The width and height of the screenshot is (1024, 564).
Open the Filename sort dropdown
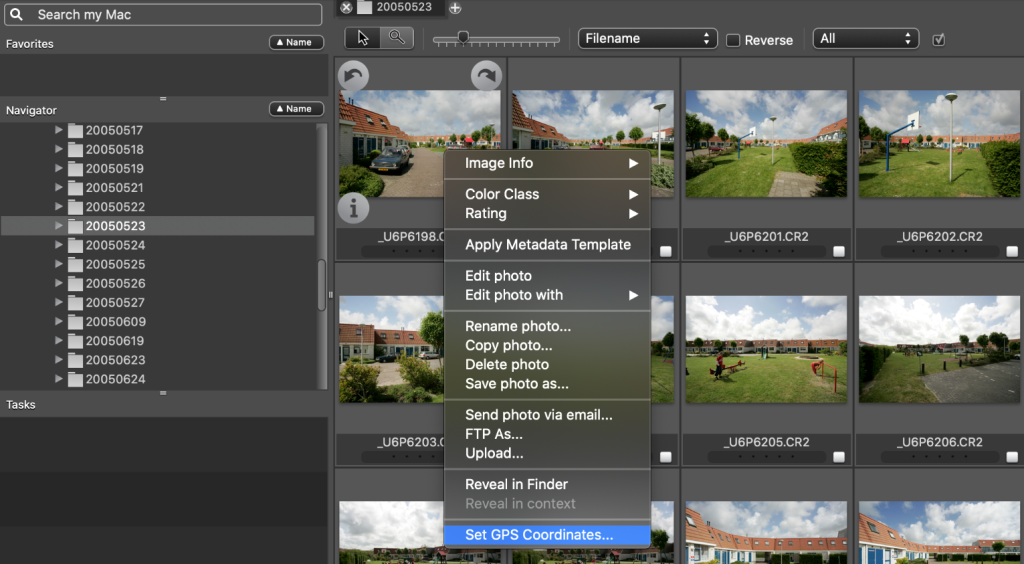tap(647, 39)
